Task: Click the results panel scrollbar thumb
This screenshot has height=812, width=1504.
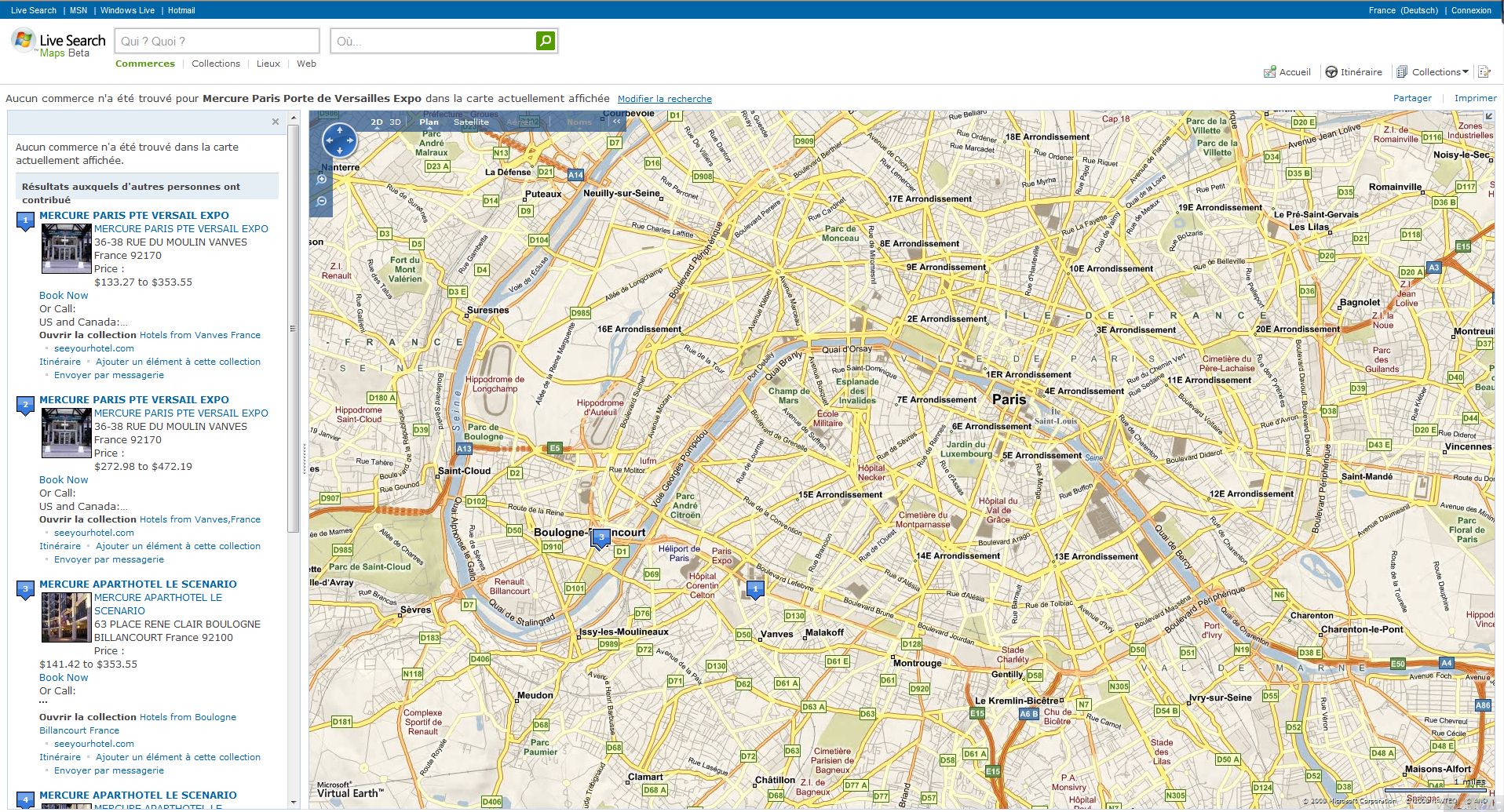Action: click(294, 328)
